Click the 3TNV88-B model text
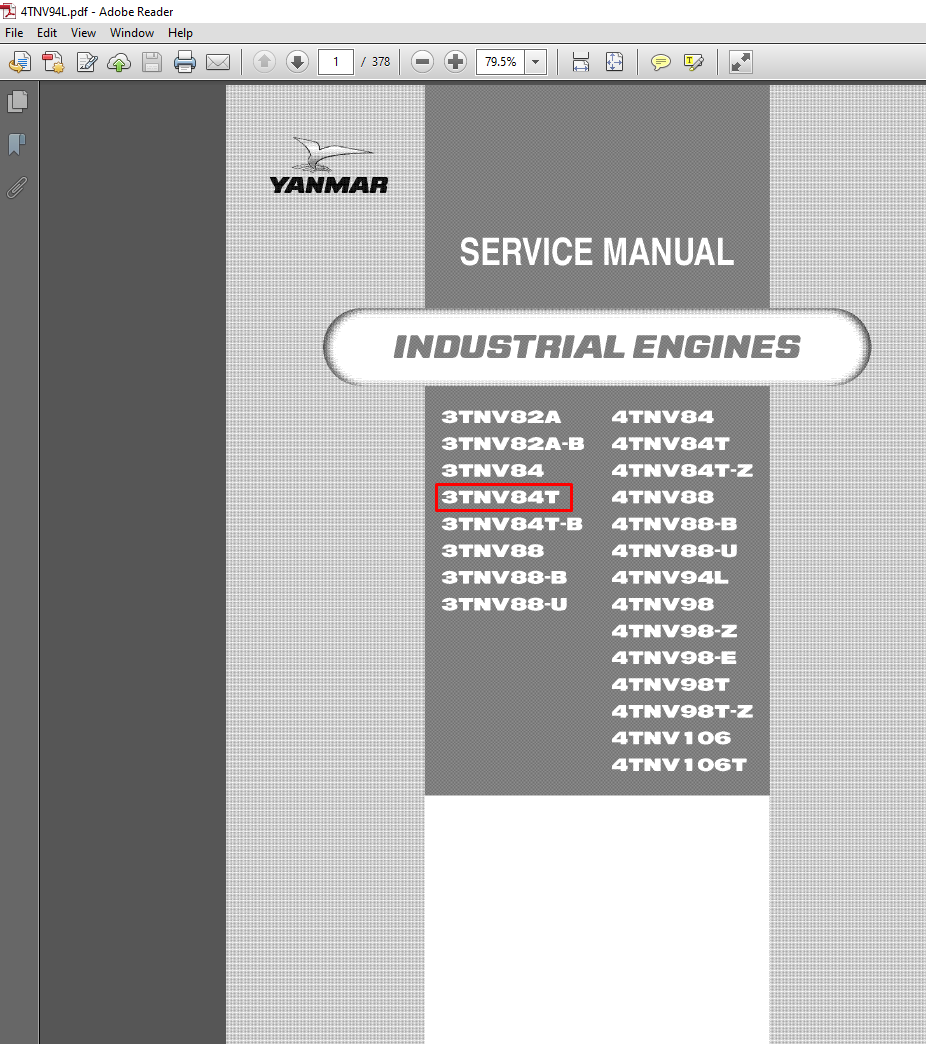926x1044 pixels. pos(504,577)
